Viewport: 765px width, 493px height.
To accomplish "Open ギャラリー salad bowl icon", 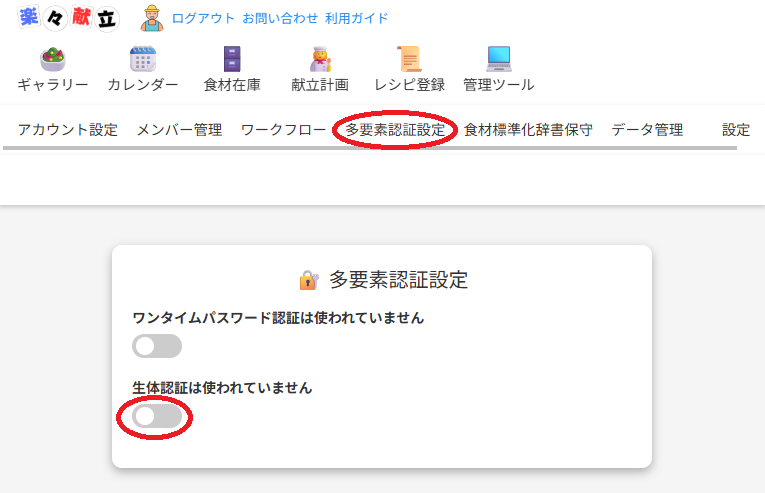I will pos(53,59).
